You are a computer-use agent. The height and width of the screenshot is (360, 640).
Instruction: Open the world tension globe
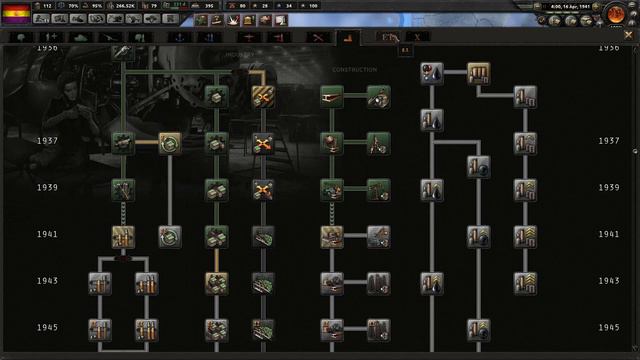point(616,14)
